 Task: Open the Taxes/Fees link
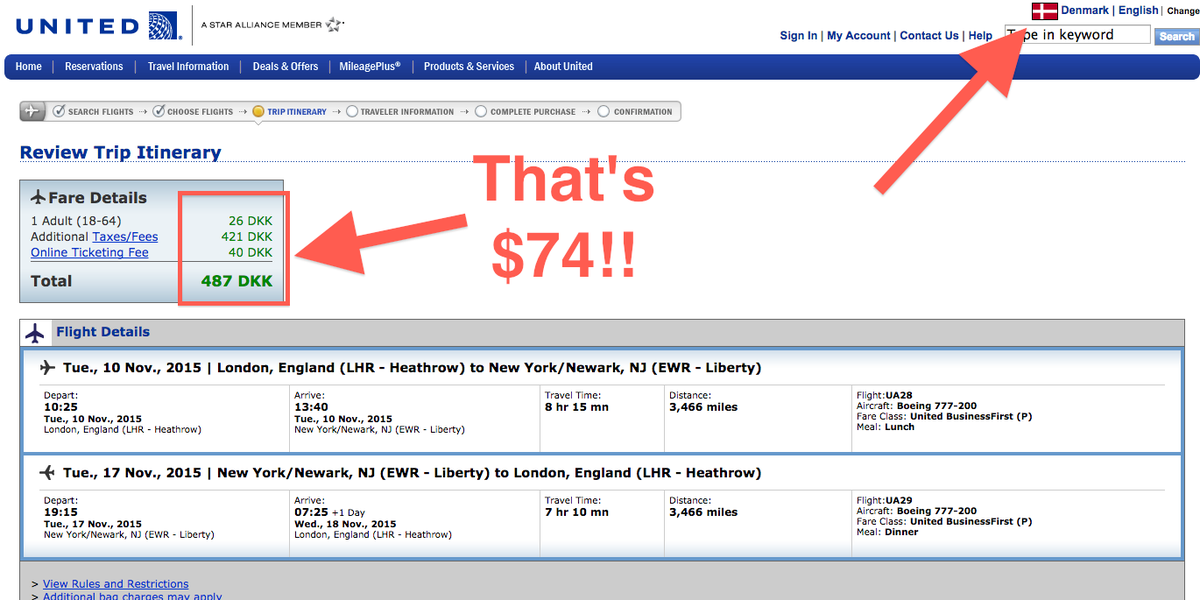click(125, 237)
